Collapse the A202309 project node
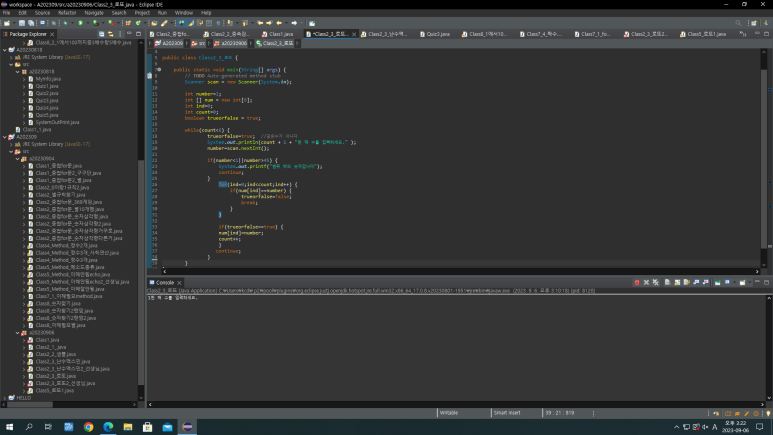This screenshot has height=435, width=773. pos(5,137)
